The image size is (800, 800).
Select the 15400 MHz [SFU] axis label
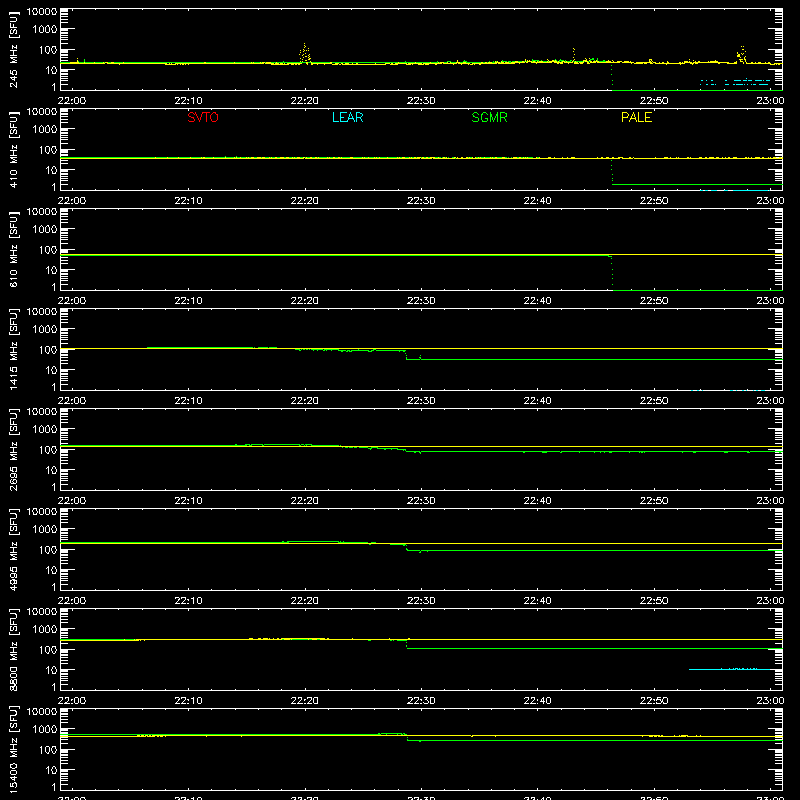tap(13, 749)
